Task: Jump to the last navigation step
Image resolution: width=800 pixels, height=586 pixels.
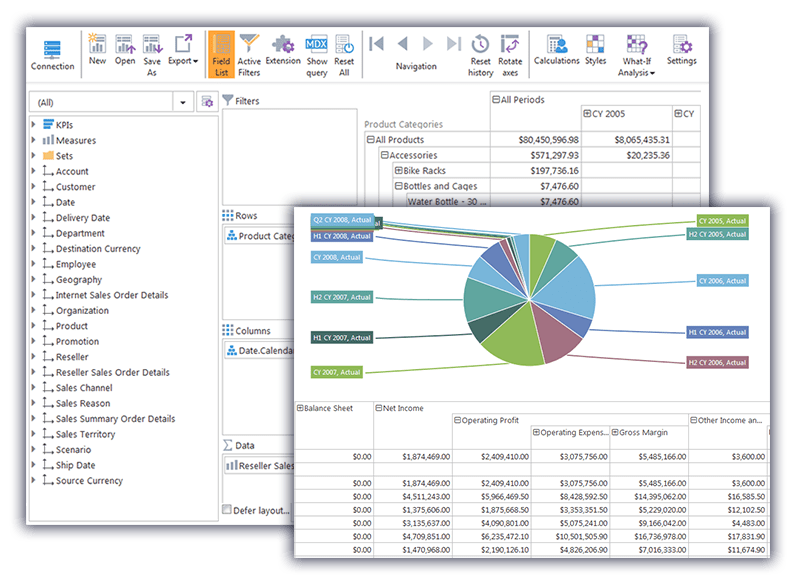Action: 454,44
